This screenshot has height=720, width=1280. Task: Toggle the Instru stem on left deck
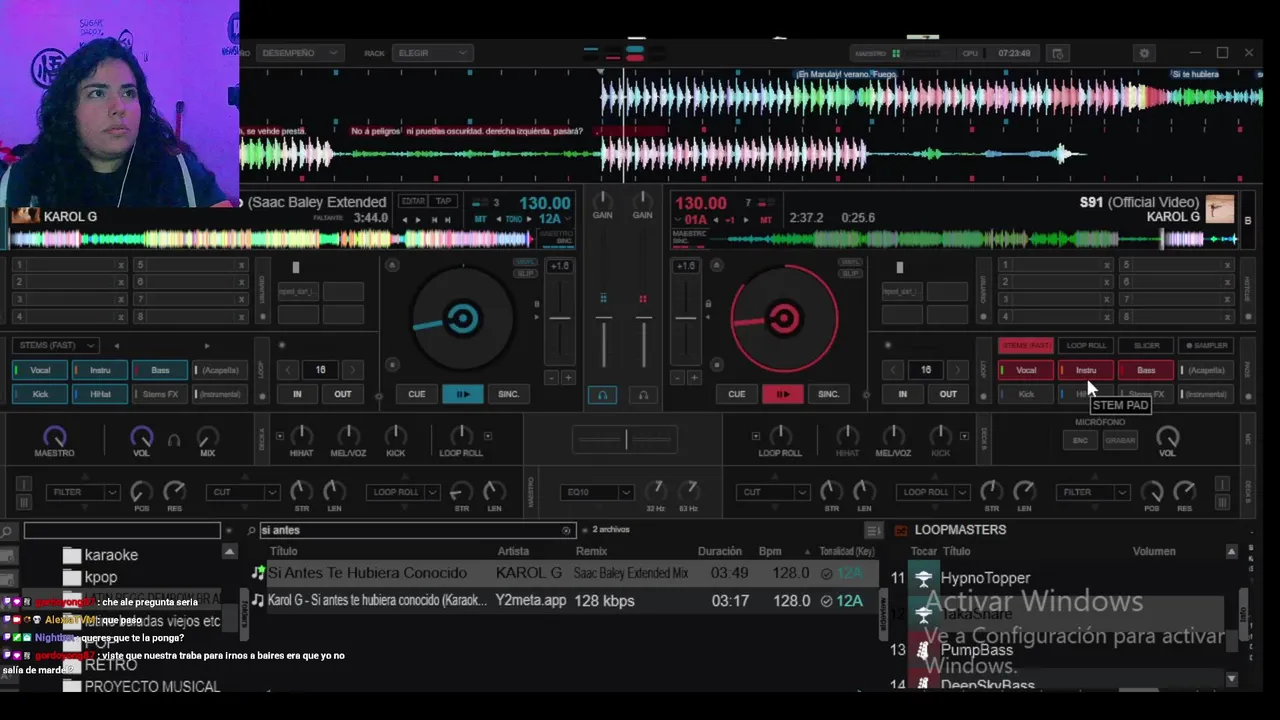pyautogui.click(x=100, y=370)
